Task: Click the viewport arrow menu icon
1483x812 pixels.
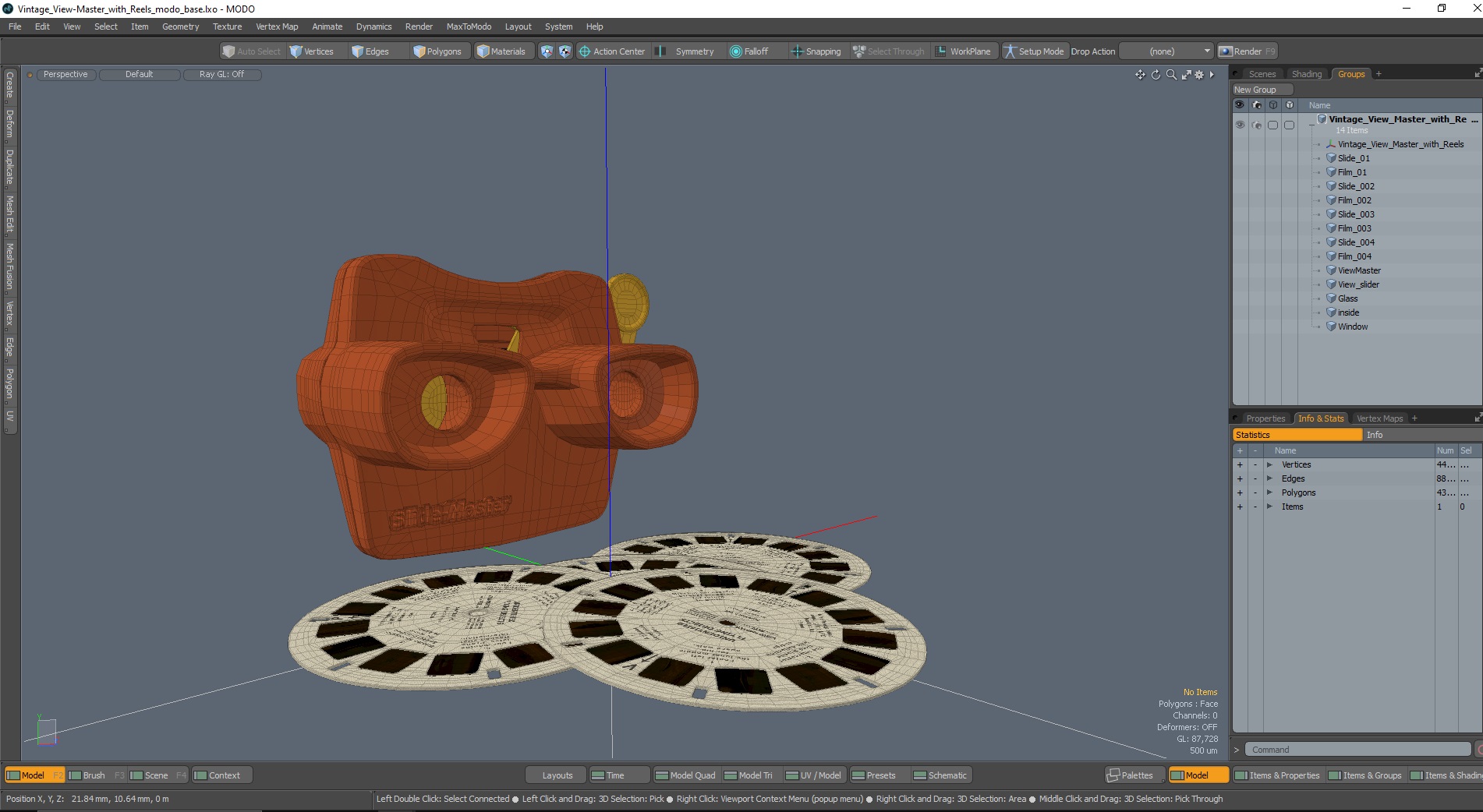Action: pos(1212,75)
